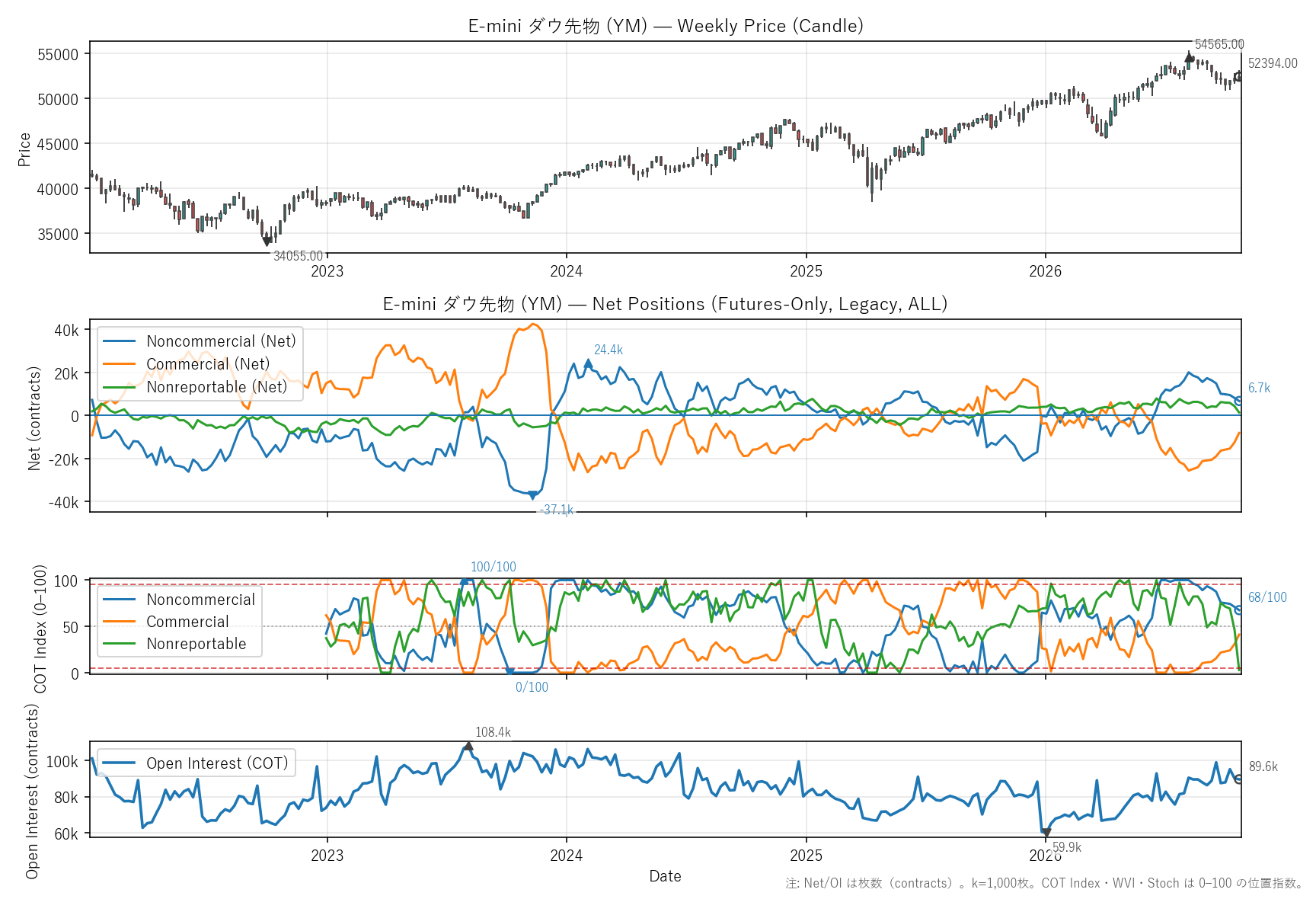Click the 108.4k open interest annotation
This screenshot has height=899, width=1316.
[493, 732]
